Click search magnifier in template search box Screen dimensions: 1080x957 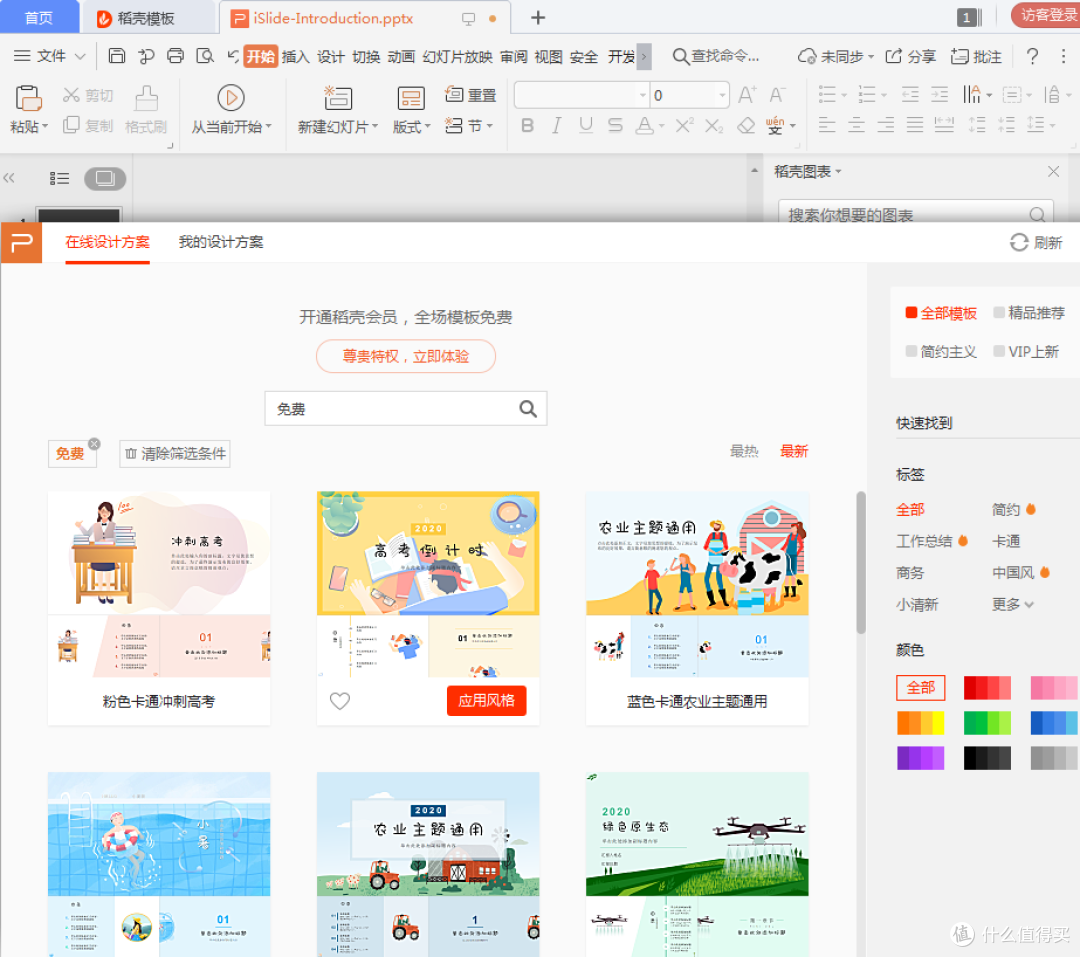pos(528,409)
